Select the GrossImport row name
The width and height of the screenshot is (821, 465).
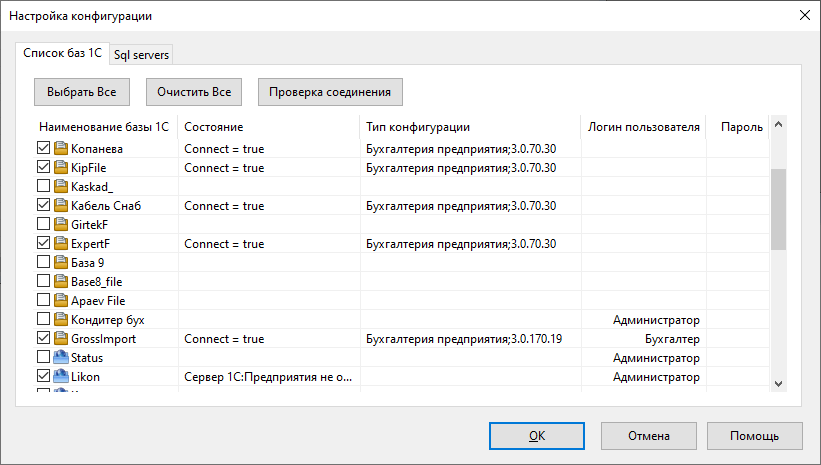(x=103, y=339)
